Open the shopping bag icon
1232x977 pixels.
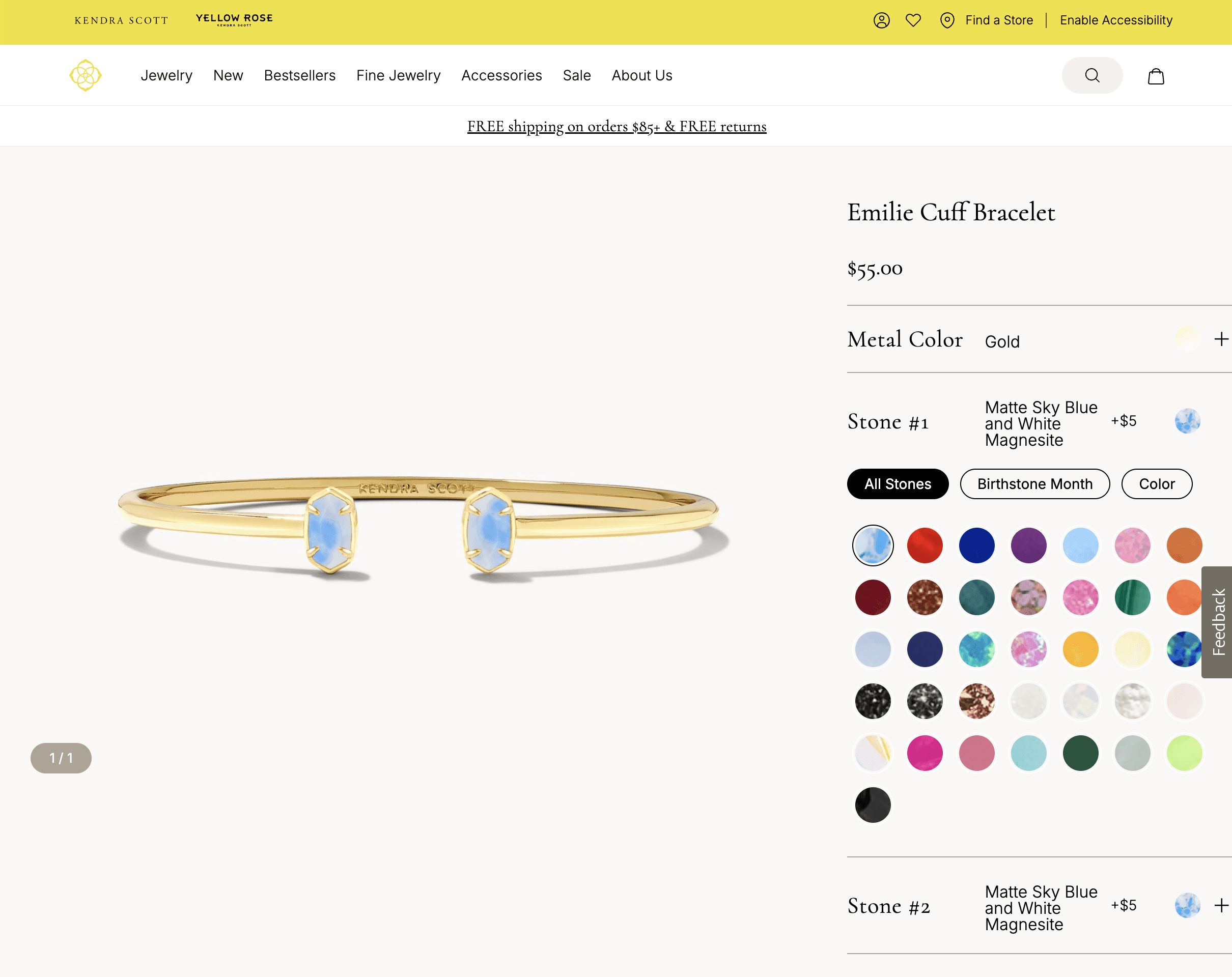[x=1156, y=75]
